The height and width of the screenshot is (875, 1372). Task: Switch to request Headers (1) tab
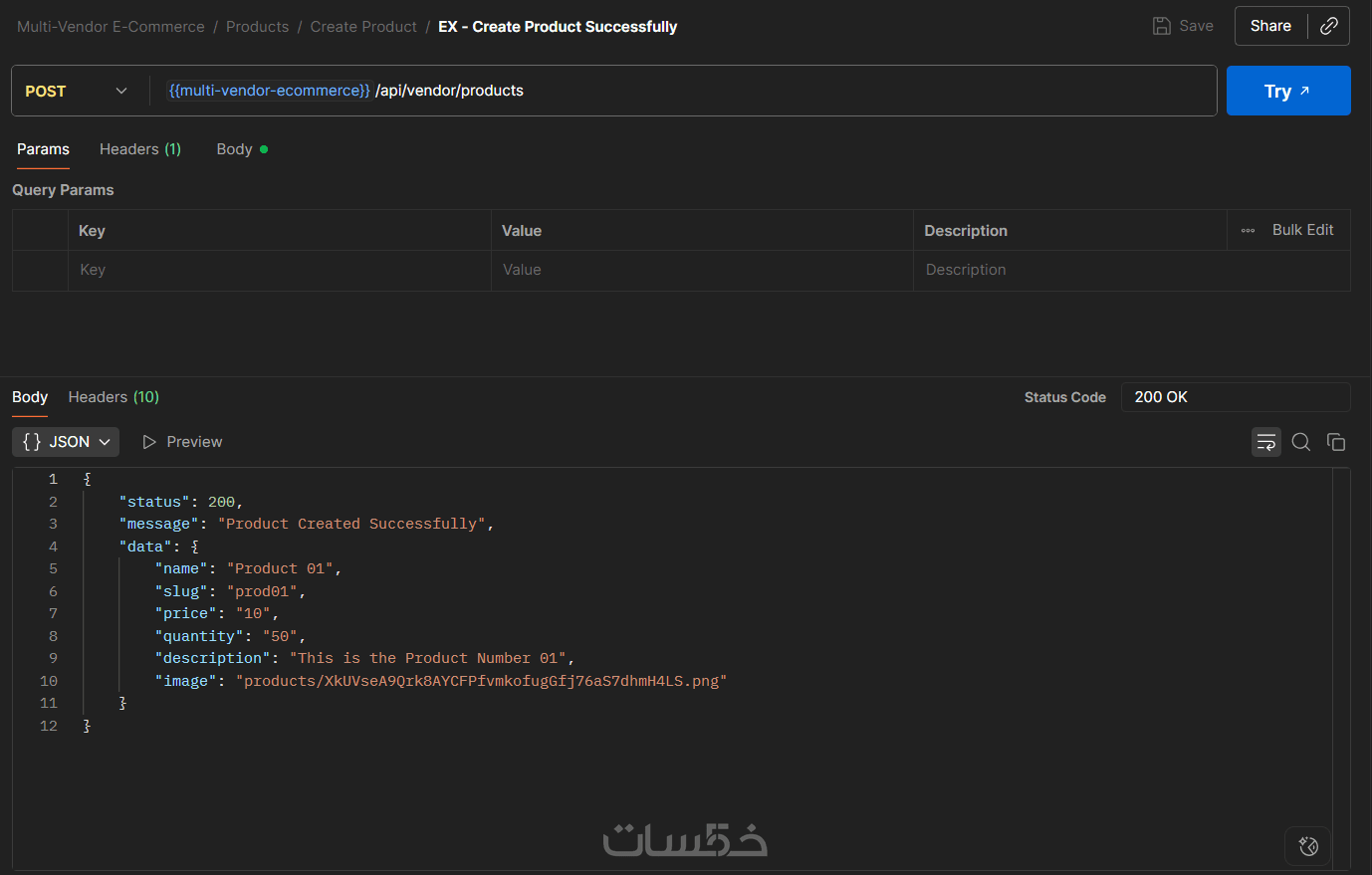tap(140, 149)
